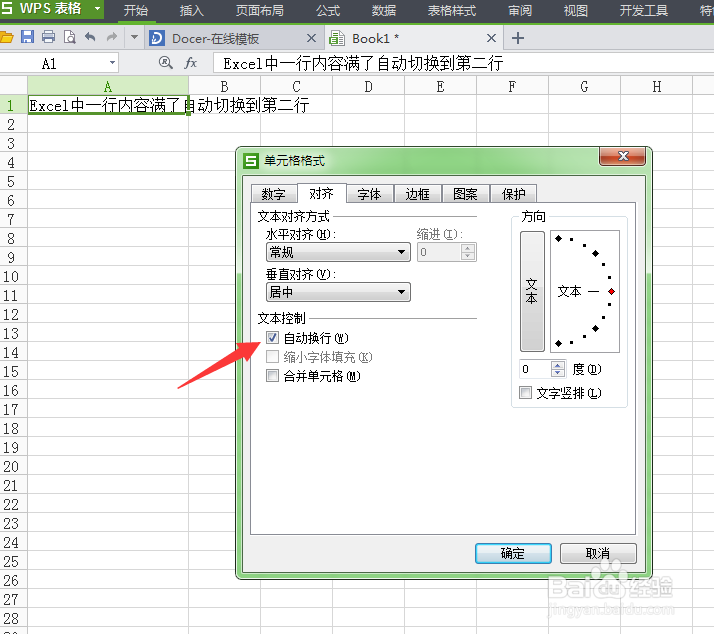Click the open folder icon in toolbar

point(6,37)
